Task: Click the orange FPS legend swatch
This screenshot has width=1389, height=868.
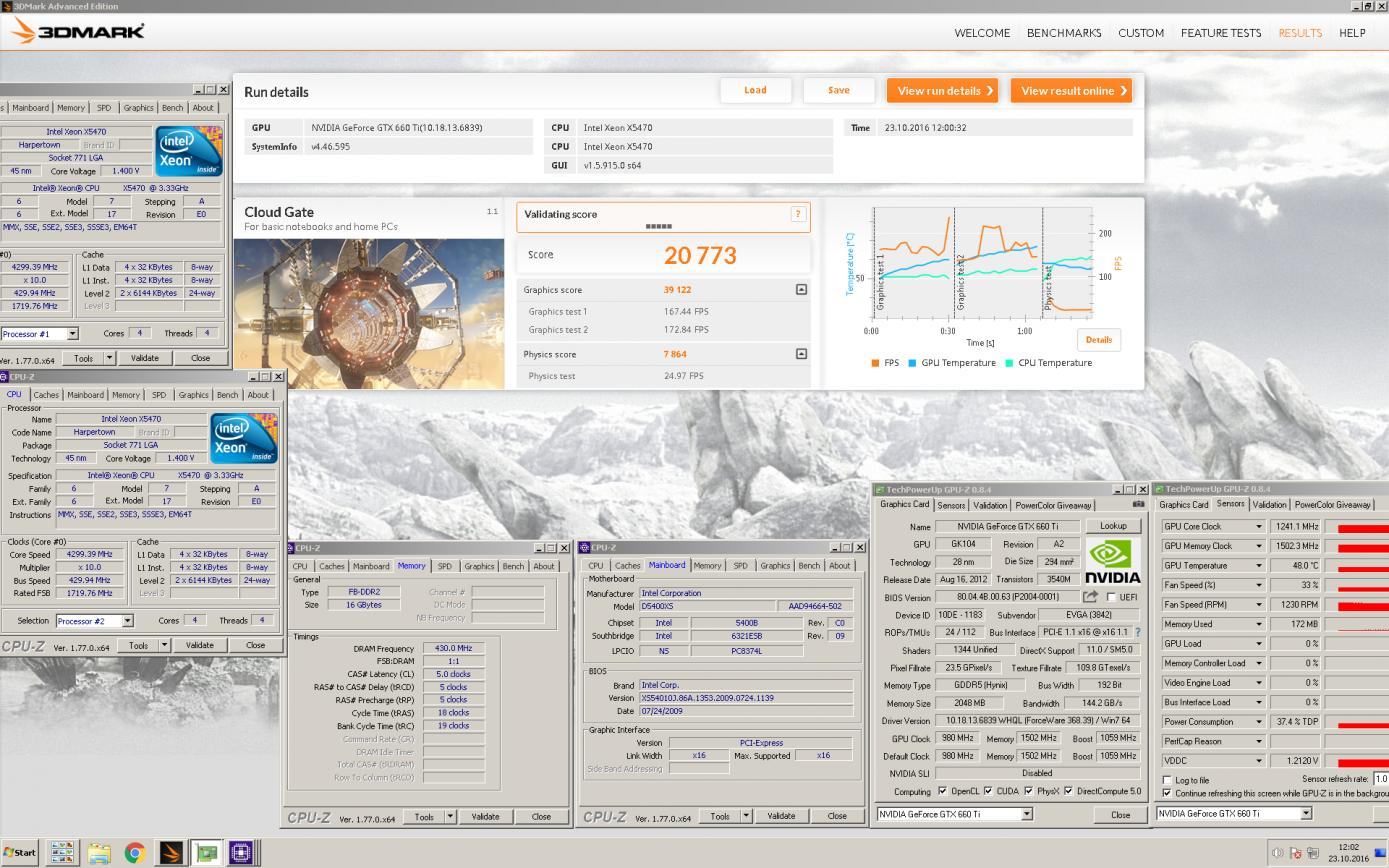Action: point(875,363)
